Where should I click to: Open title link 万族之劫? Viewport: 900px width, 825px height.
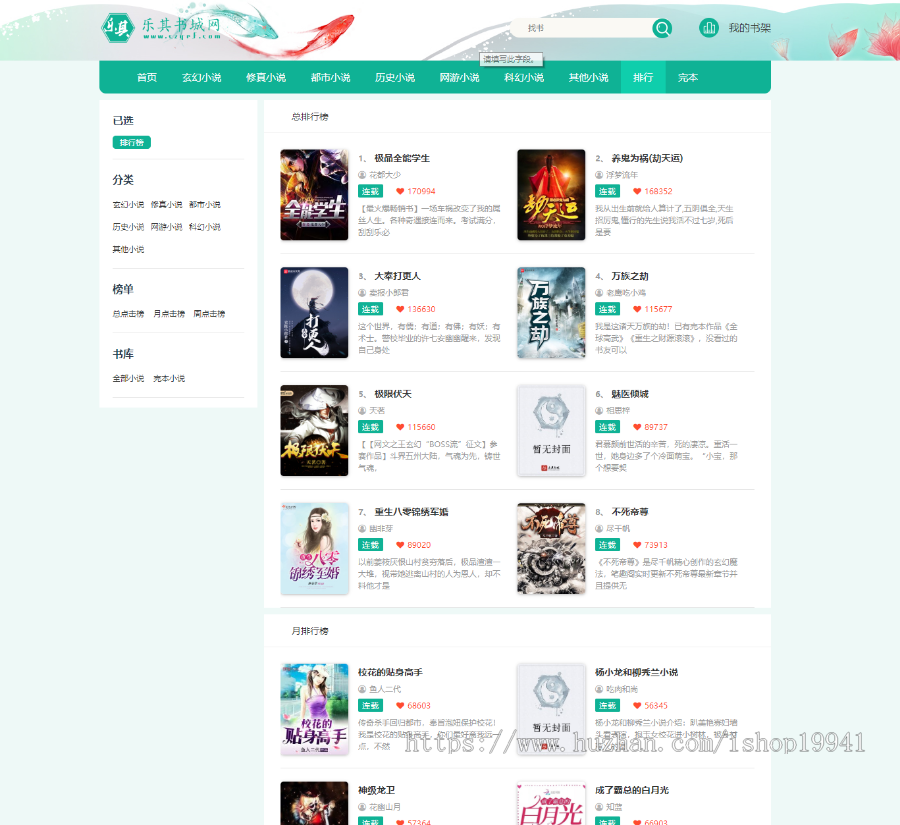point(630,276)
